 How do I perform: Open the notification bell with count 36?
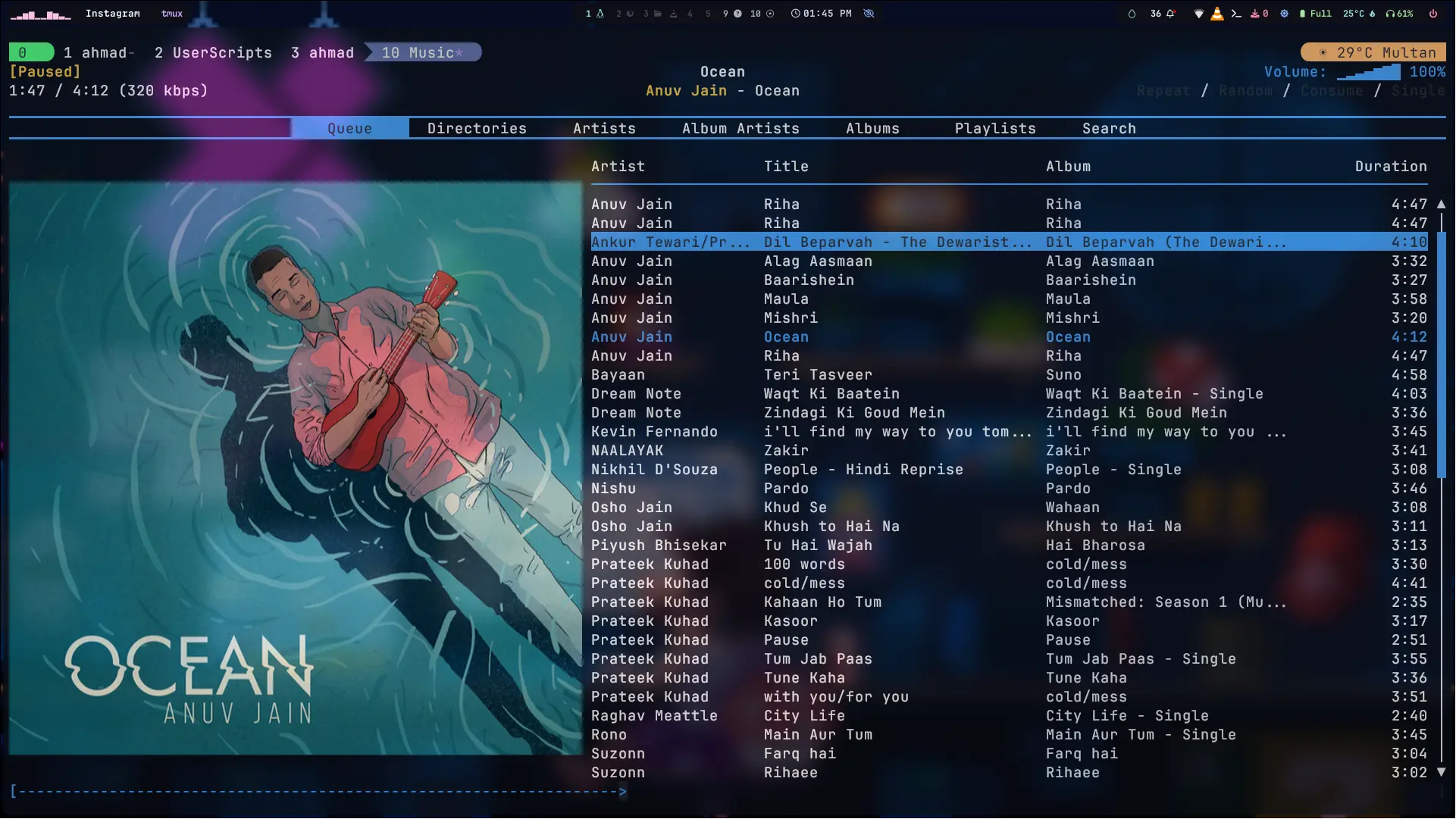[1162, 14]
